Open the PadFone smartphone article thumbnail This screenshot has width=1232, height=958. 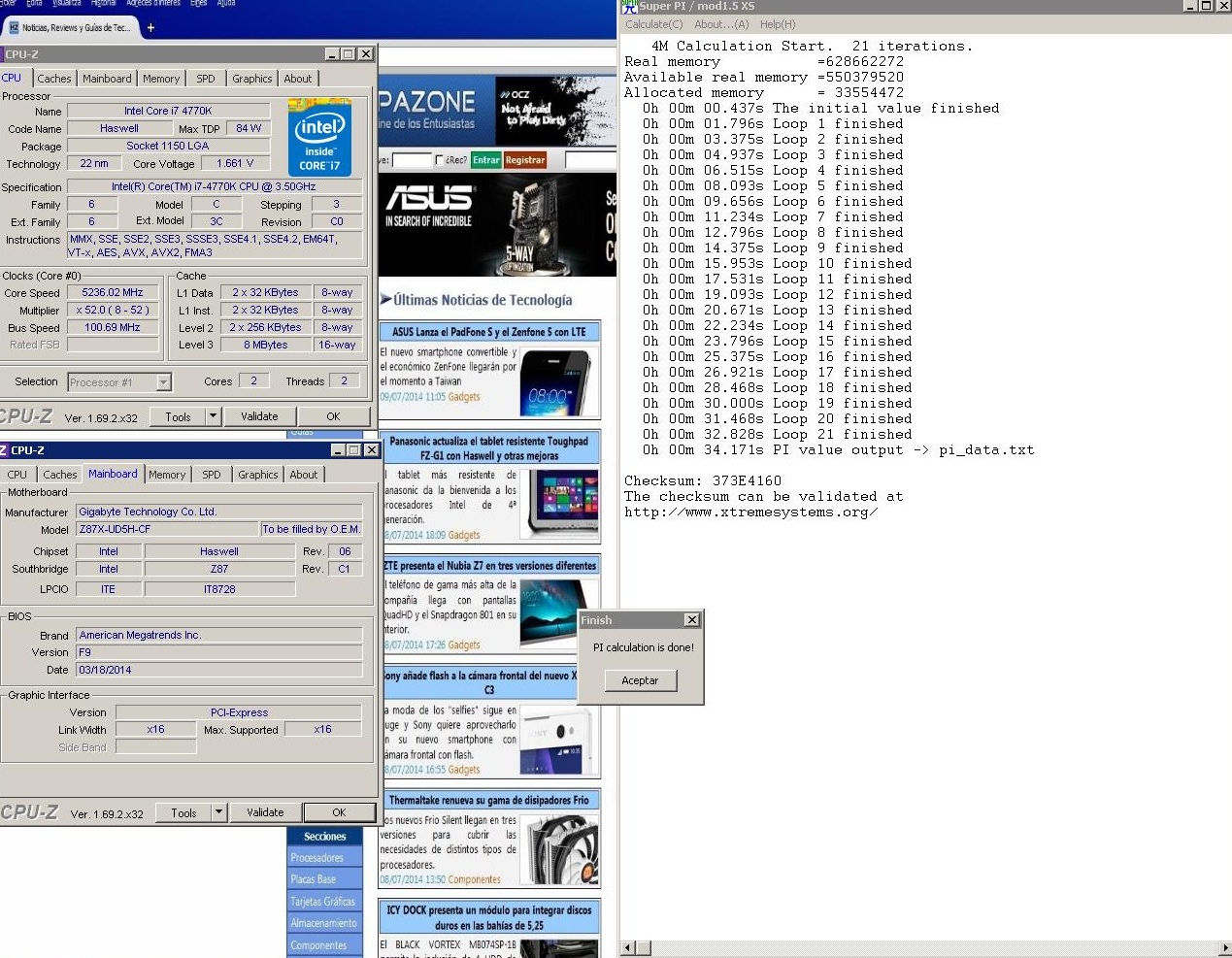coord(554,382)
